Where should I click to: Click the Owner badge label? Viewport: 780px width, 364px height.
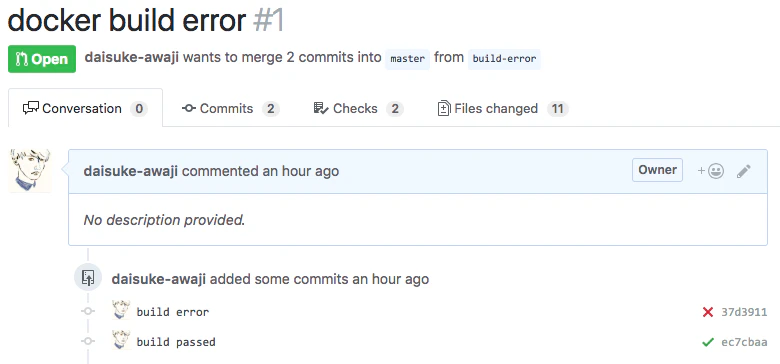[x=657, y=170]
